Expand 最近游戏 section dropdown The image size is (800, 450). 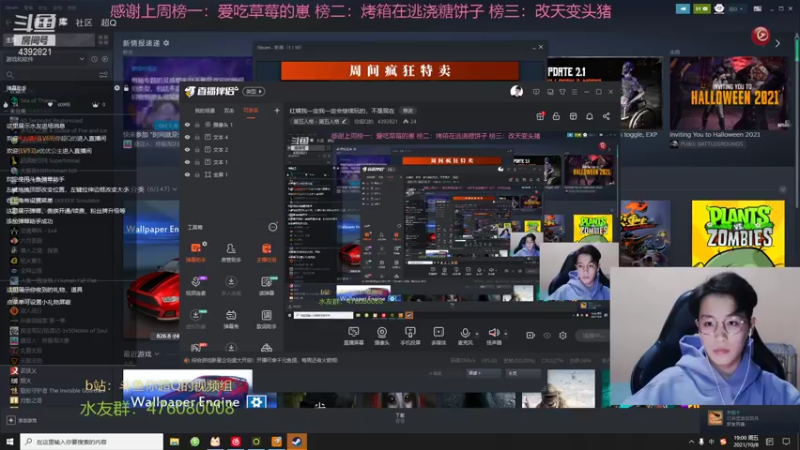point(157,354)
